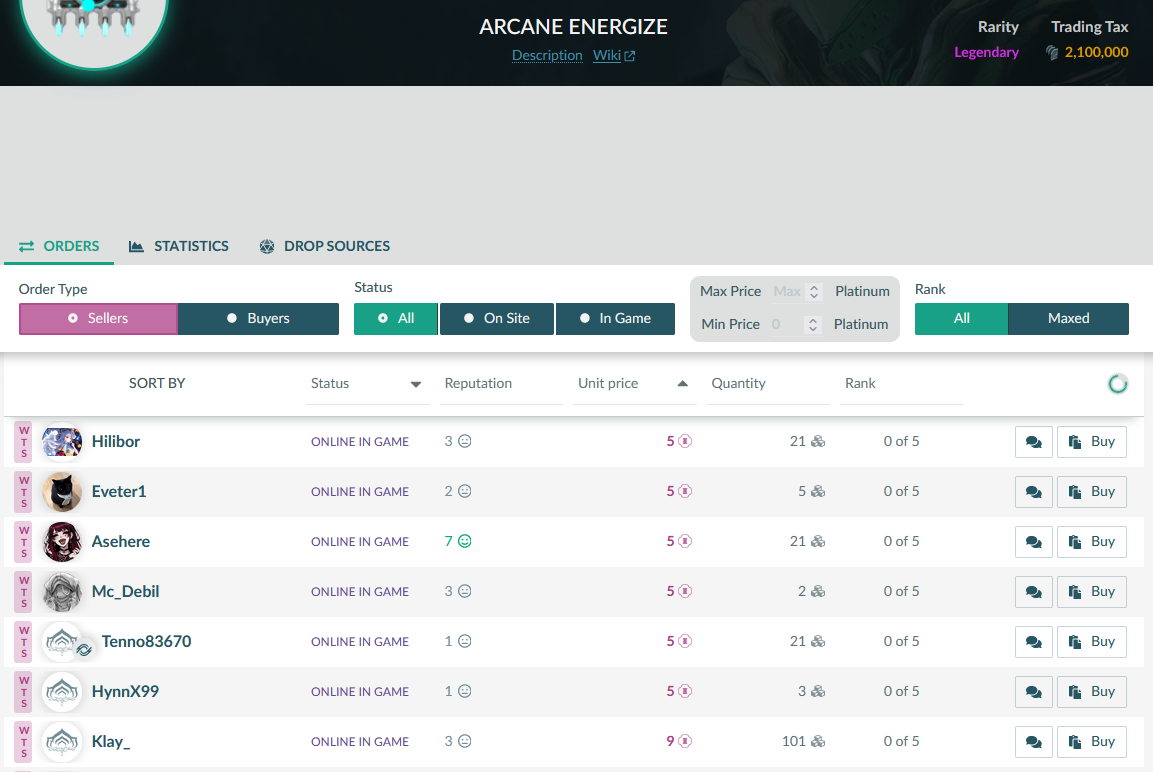Switch to the Drop Sources tab
Screen dimensions: 1153x772
point(324,246)
